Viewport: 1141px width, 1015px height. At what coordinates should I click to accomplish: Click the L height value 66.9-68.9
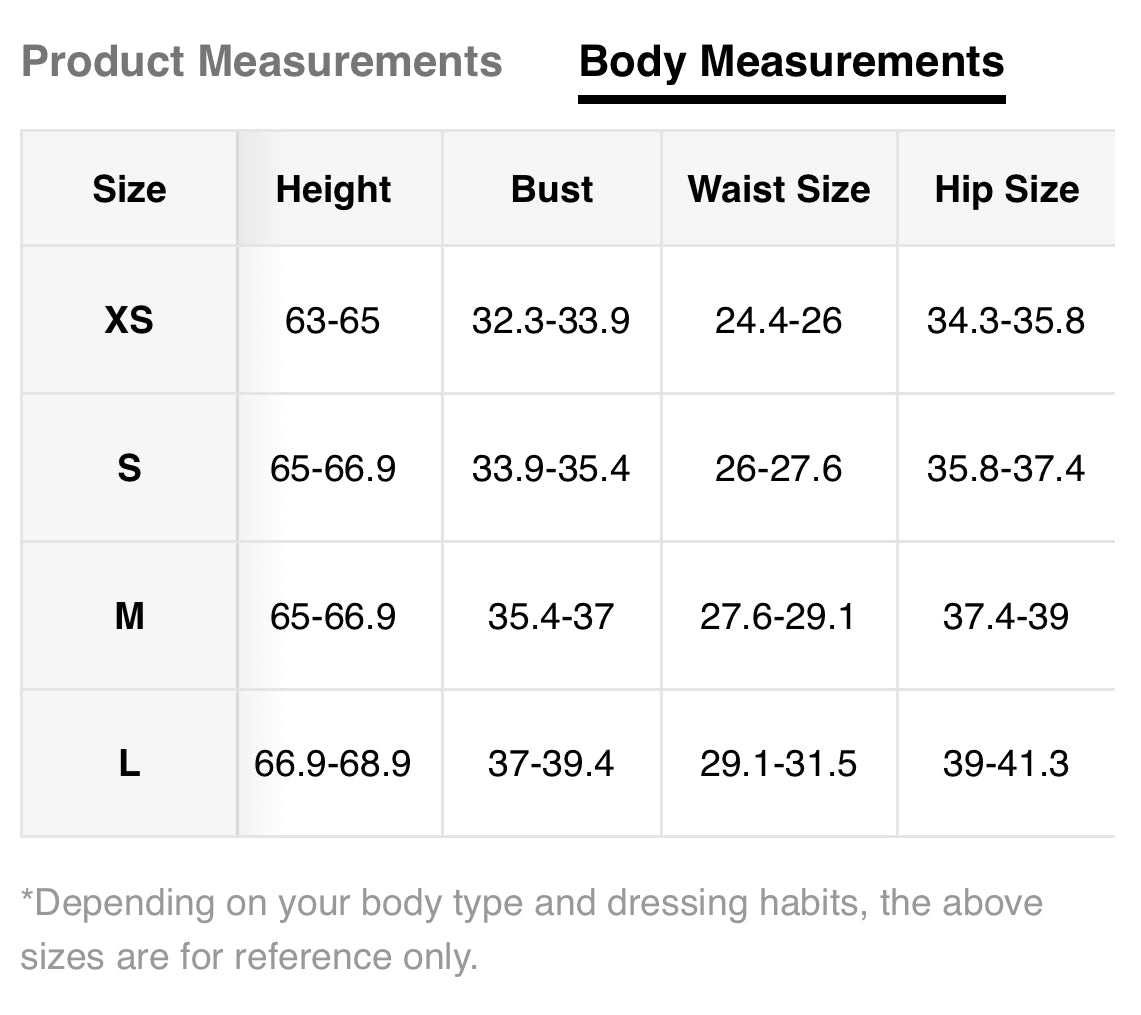[333, 764]
